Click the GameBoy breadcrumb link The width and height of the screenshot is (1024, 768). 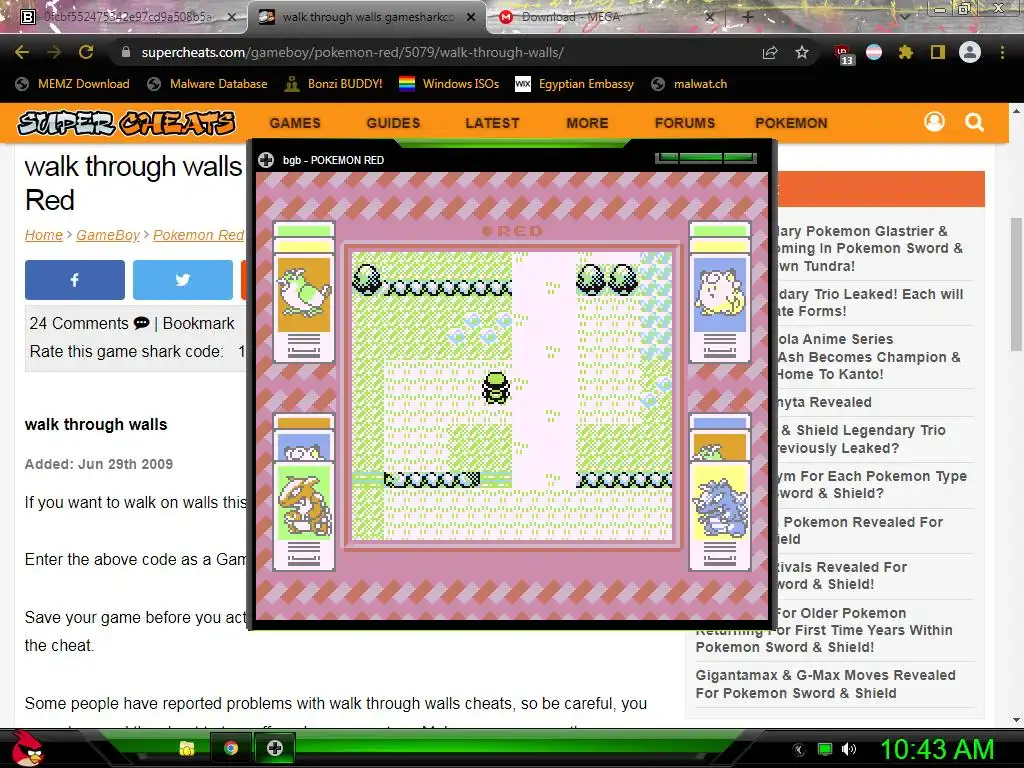[x=108, y=235]
